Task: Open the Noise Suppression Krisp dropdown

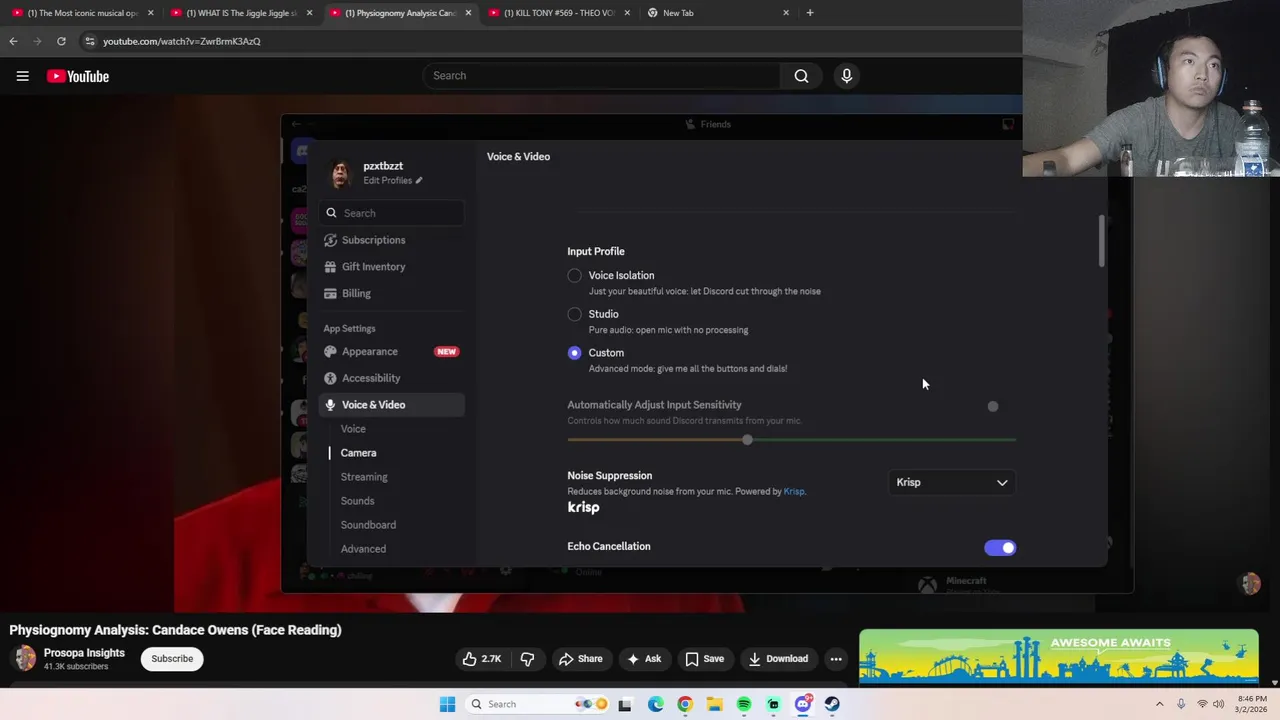Action: 951,482
